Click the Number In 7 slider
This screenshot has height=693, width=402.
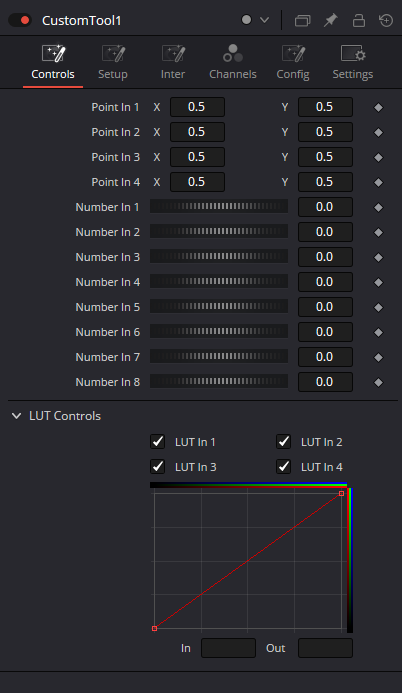219,356
